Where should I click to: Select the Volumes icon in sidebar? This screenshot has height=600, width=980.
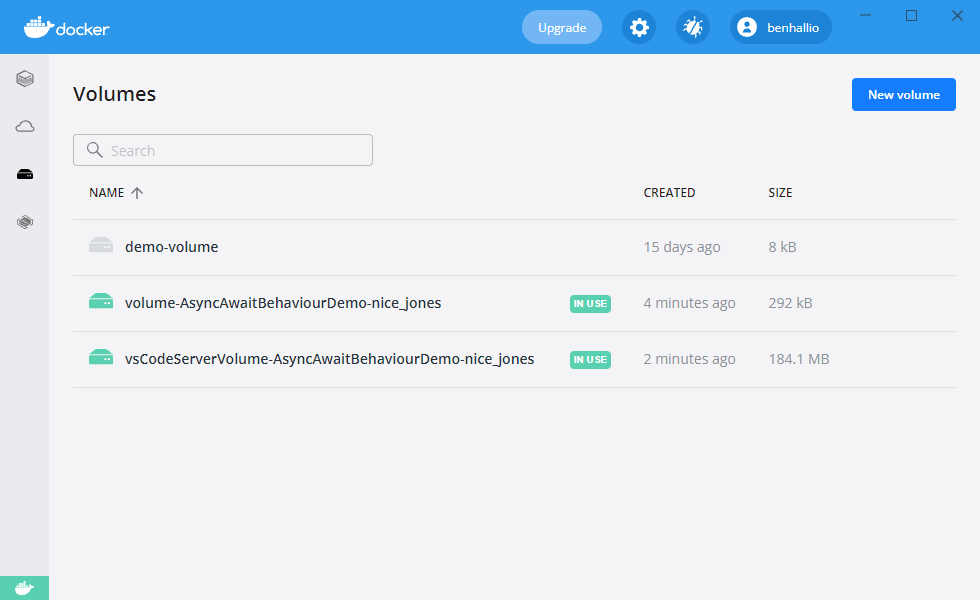pos(25,174)
